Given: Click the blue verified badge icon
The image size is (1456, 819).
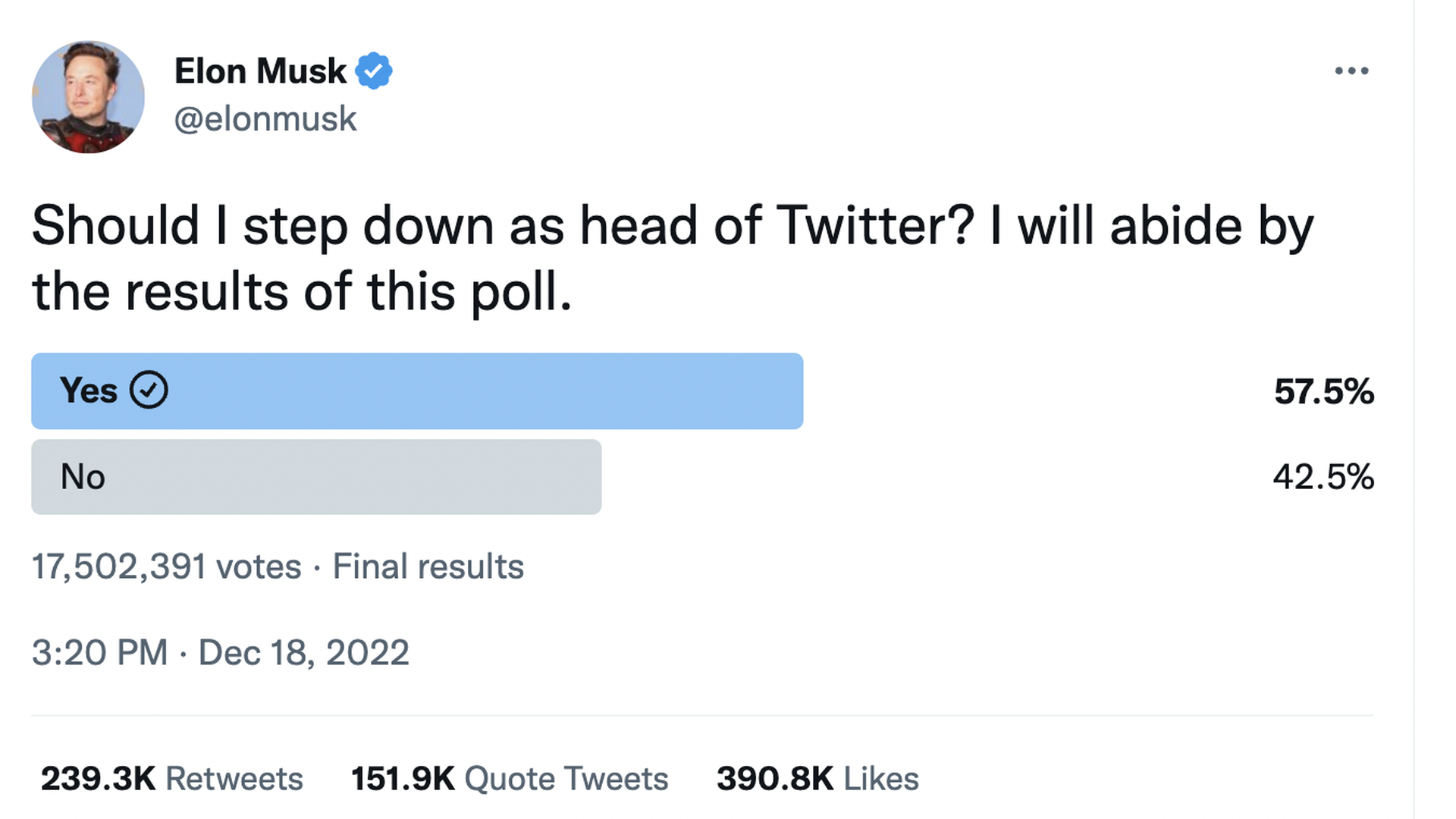Looking at the screenshot, I should pos(374,71).
